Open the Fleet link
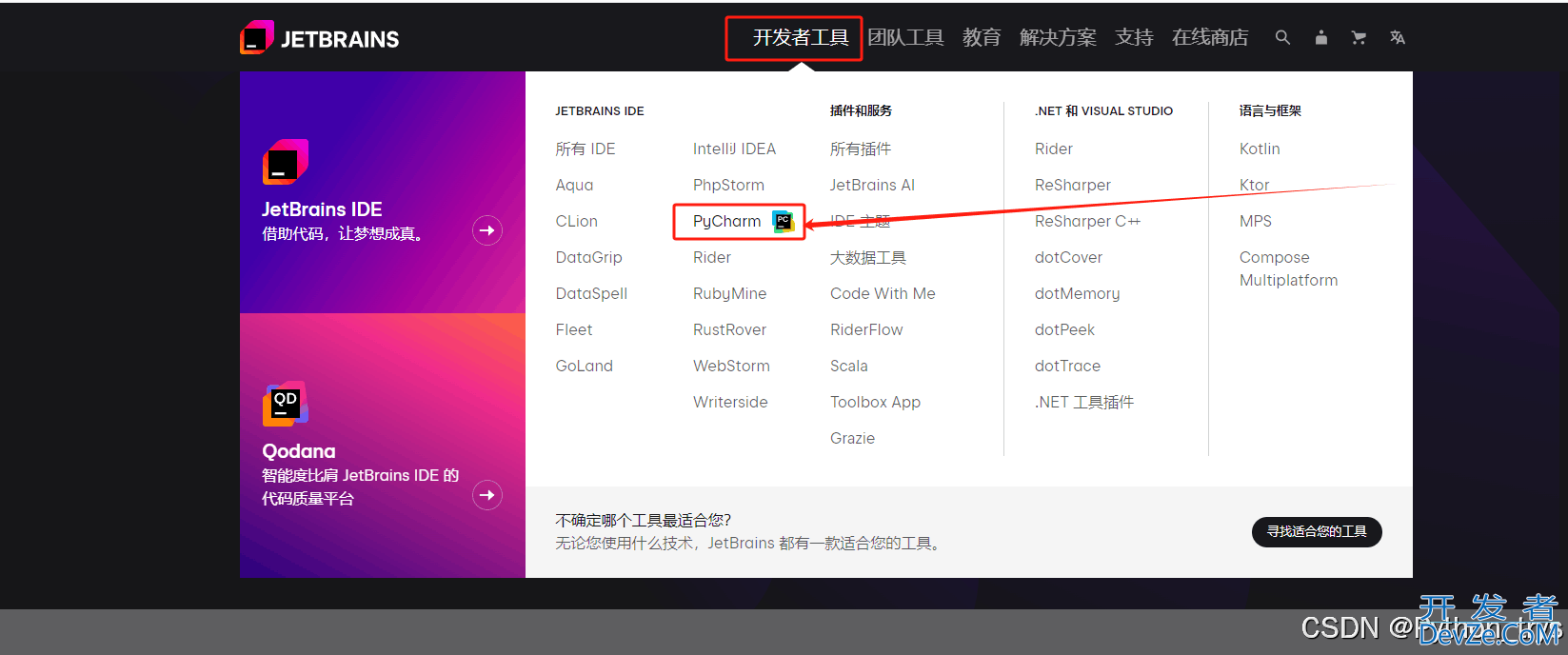The width and height of the screenshot is (1568, 655). click(x=573, y=329)
